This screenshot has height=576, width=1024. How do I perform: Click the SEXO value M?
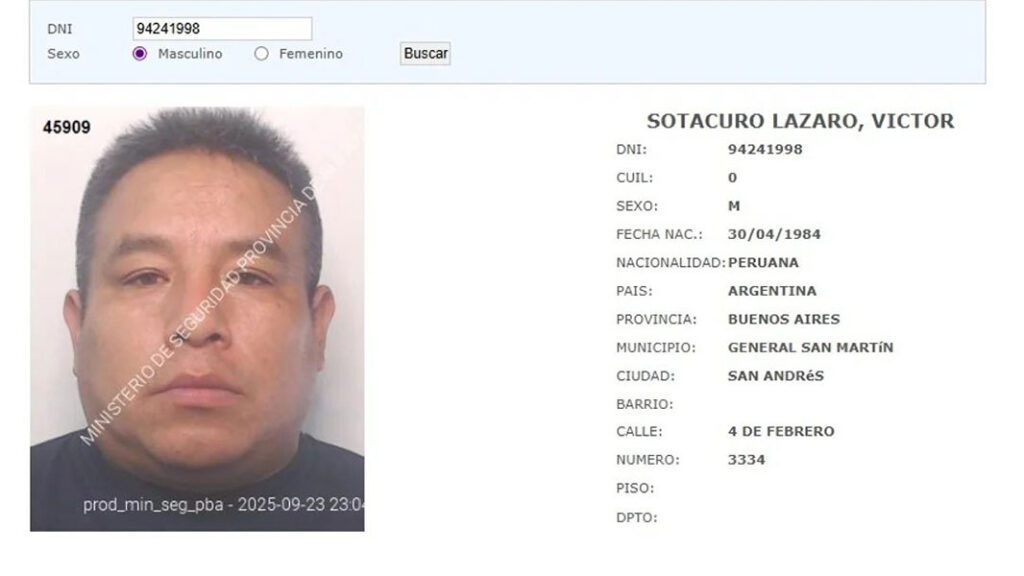point(734,206)
